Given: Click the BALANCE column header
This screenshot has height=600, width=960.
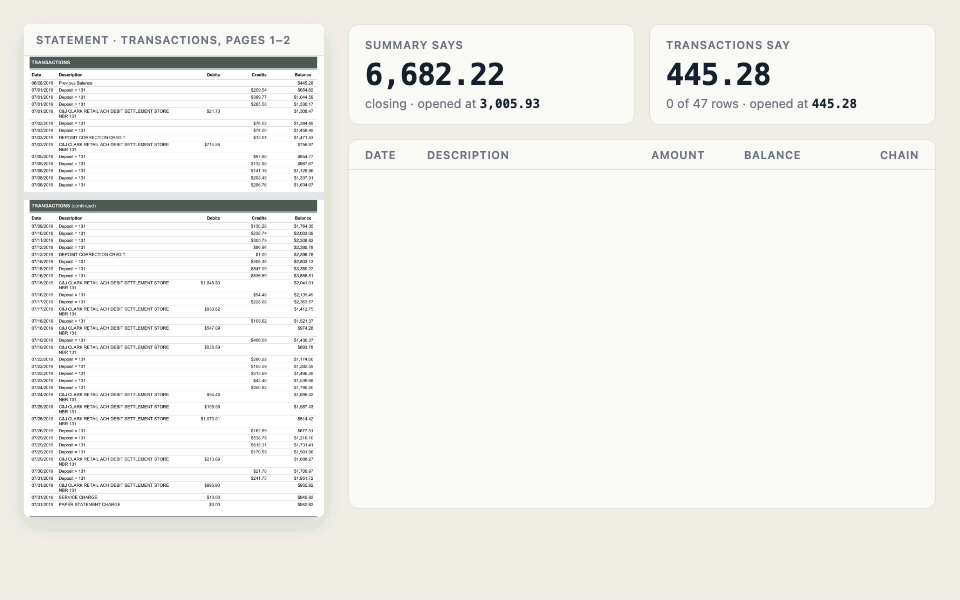Looking at the screenshot, I should (772, 156).
